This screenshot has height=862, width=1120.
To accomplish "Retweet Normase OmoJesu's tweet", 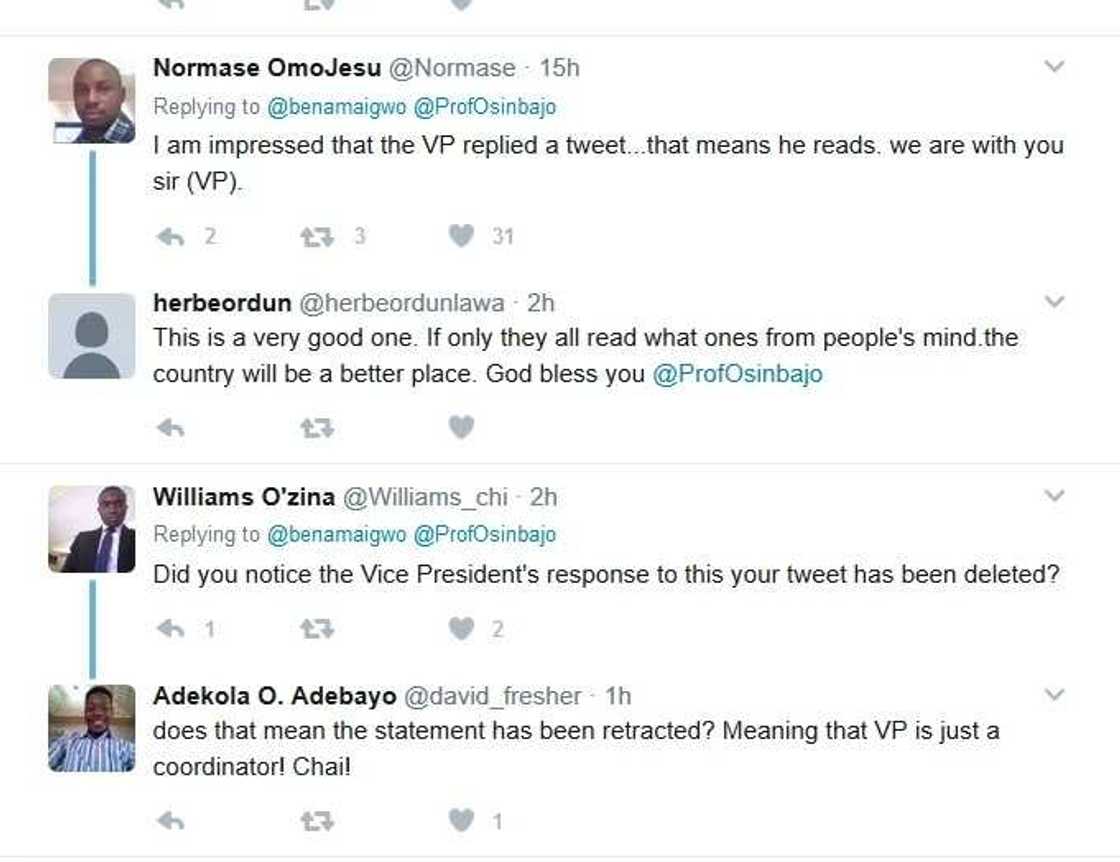I will point(317,237).
